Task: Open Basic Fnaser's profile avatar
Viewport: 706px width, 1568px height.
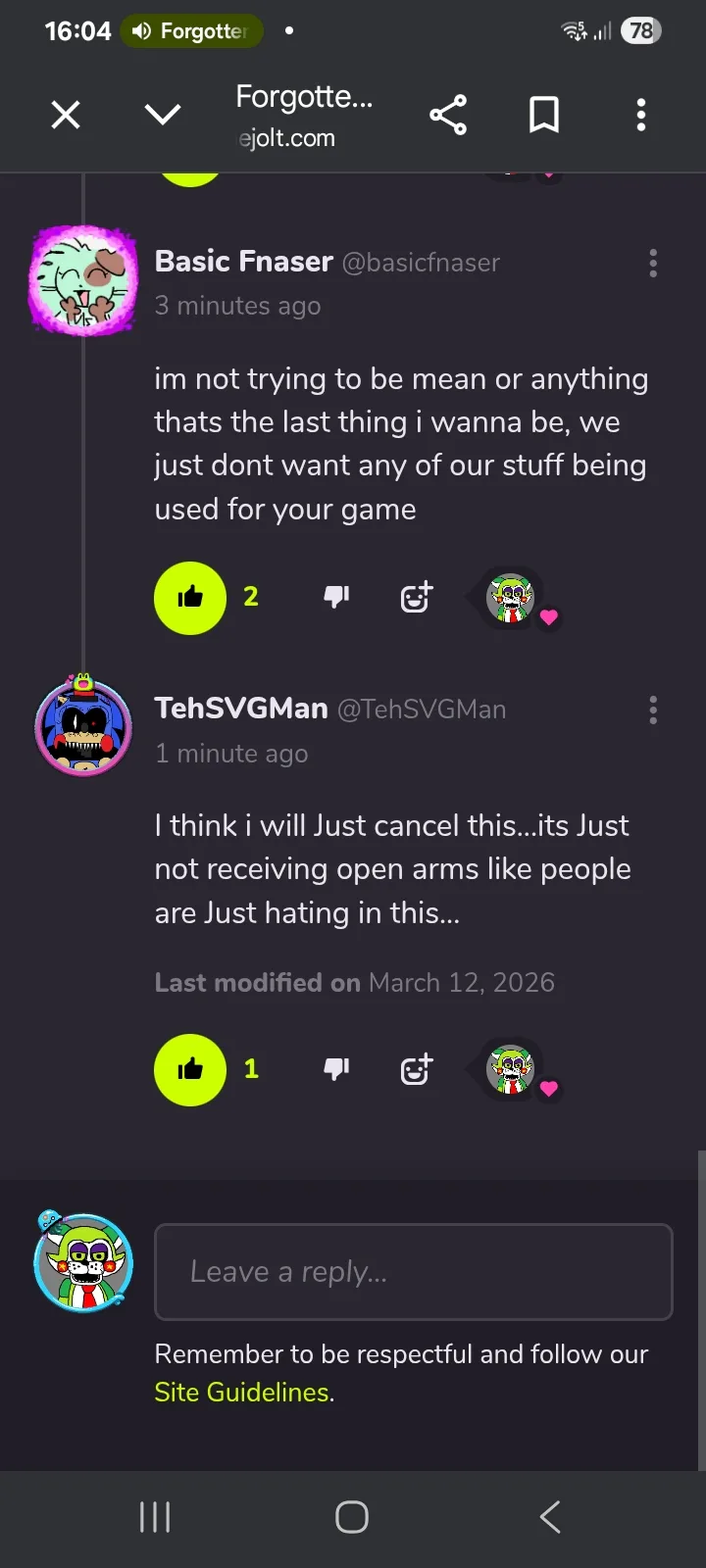Action: (83, 280)
